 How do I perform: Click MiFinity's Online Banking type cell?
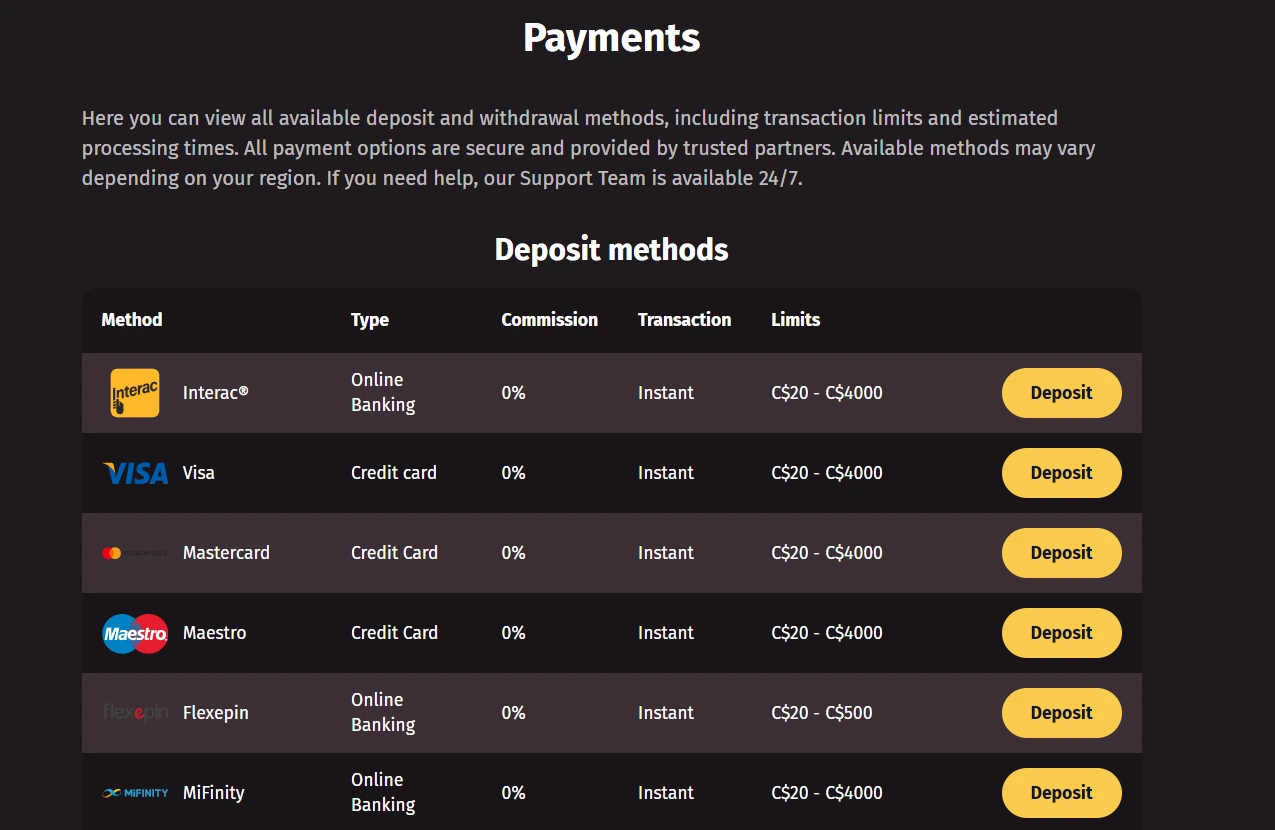[x=383, y=793]
